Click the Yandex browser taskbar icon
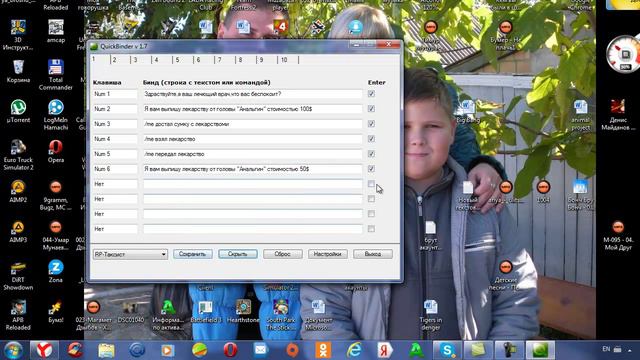Image resolution: width=640 pixels, height=360 pixels. pos(44,350)
